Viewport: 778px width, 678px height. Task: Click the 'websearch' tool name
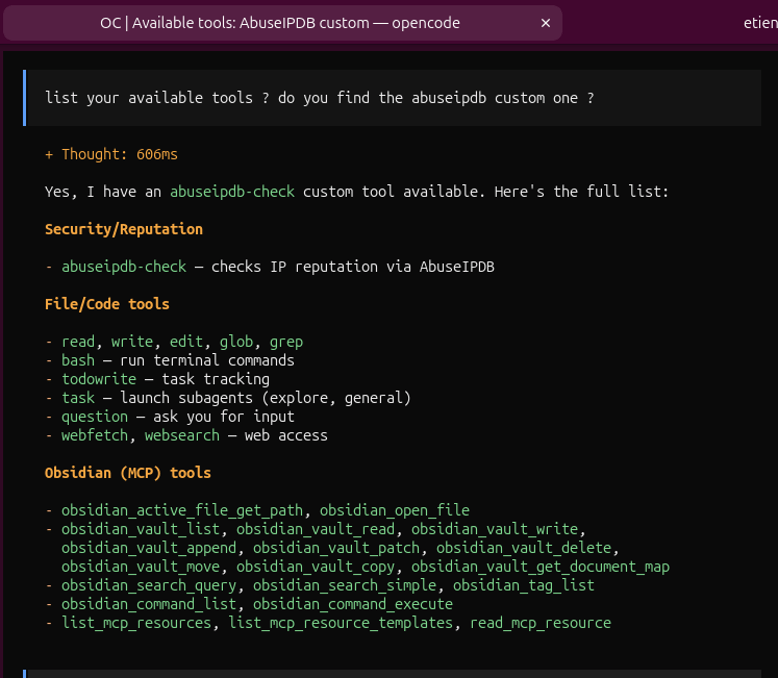[x=182, y=436]
